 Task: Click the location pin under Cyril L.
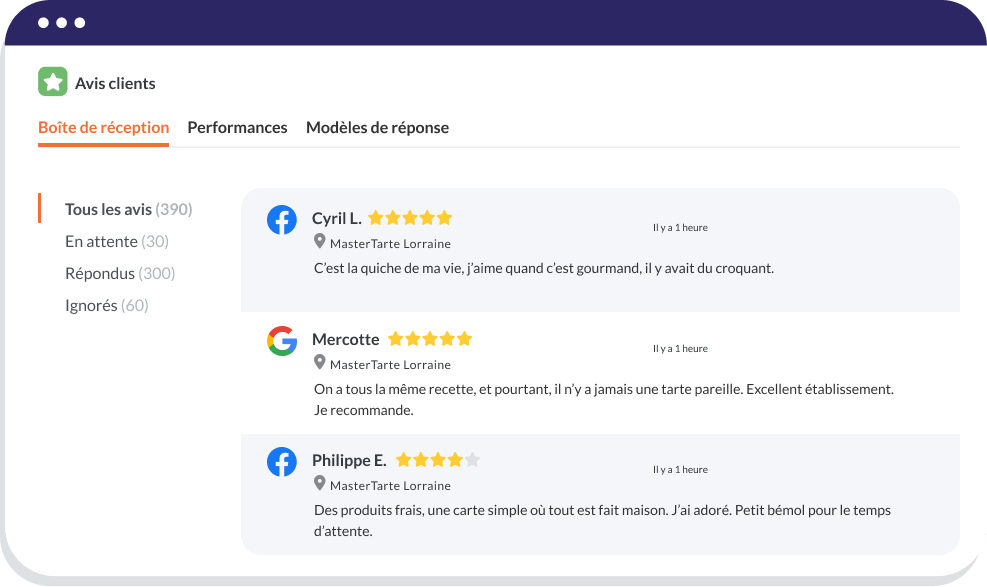coord(320,242)
